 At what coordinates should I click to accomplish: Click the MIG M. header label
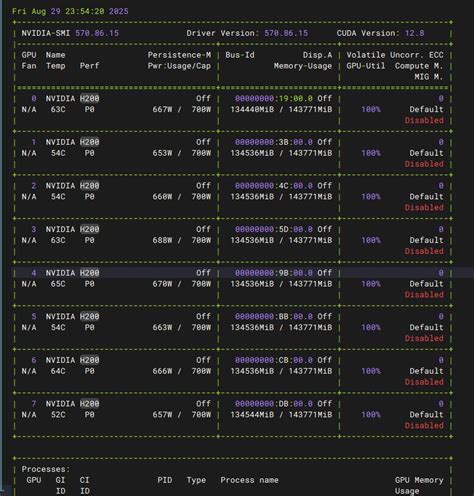click(x=429, y=77)
